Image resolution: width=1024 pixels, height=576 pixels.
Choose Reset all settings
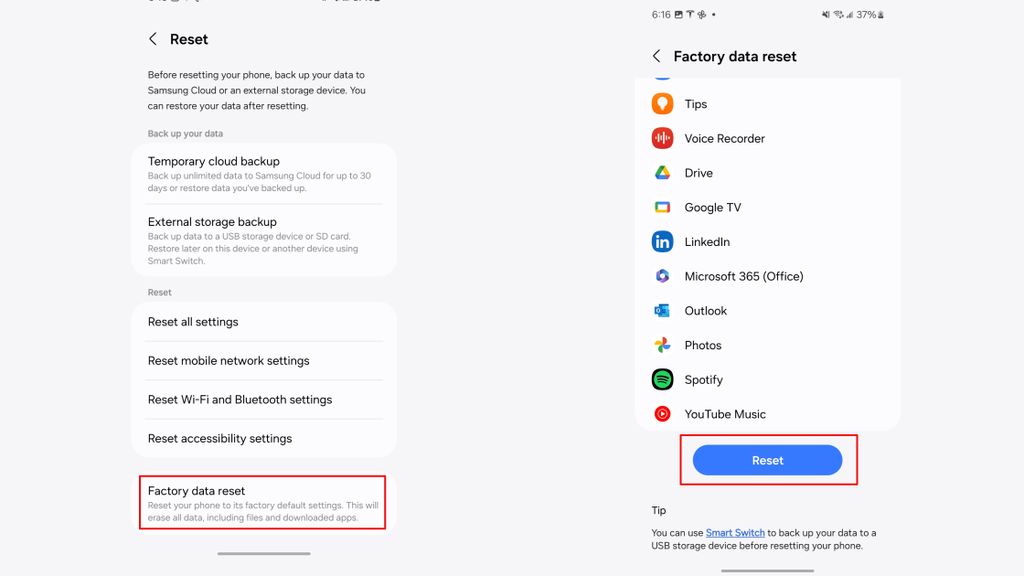coord(263,321)
